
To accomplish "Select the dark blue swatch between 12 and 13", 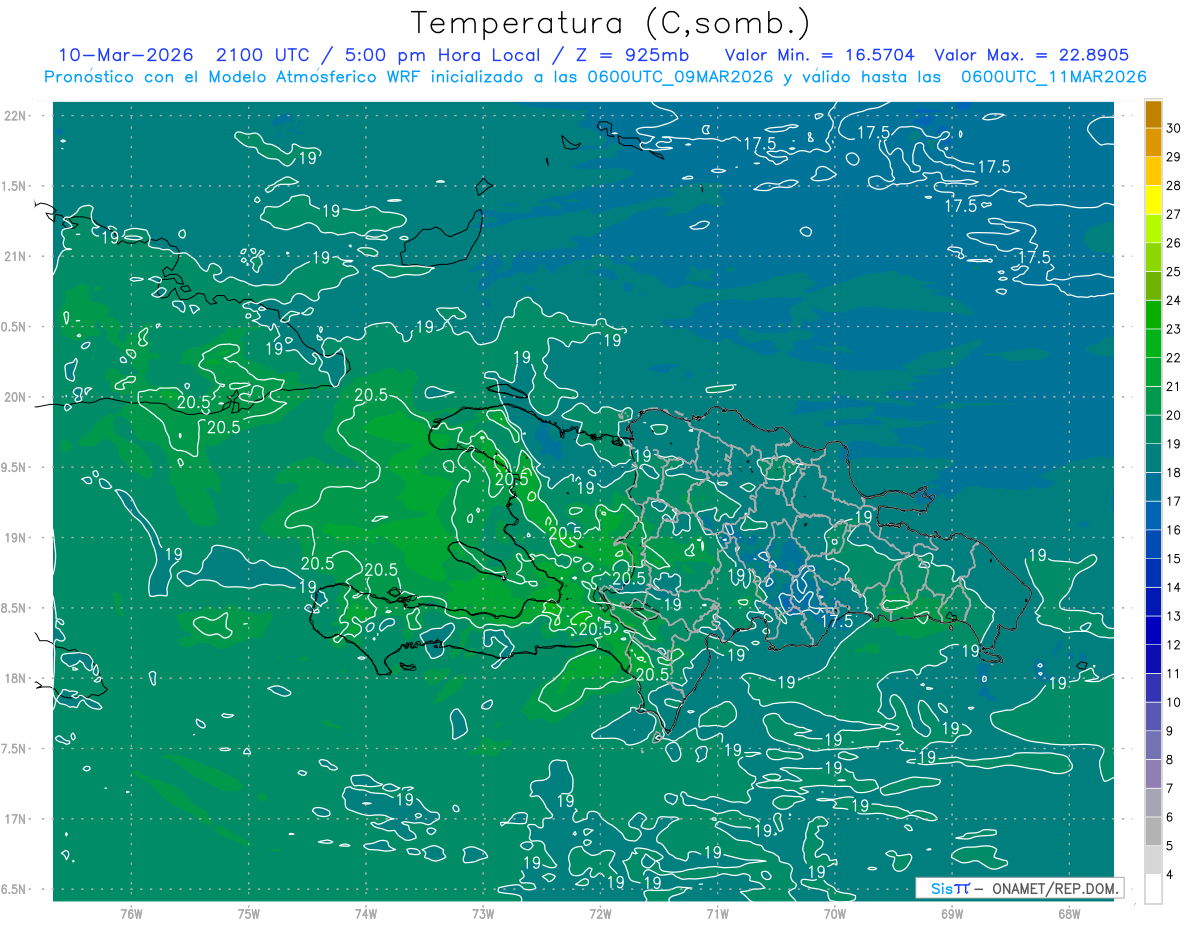I will [x=1153, y=630].
